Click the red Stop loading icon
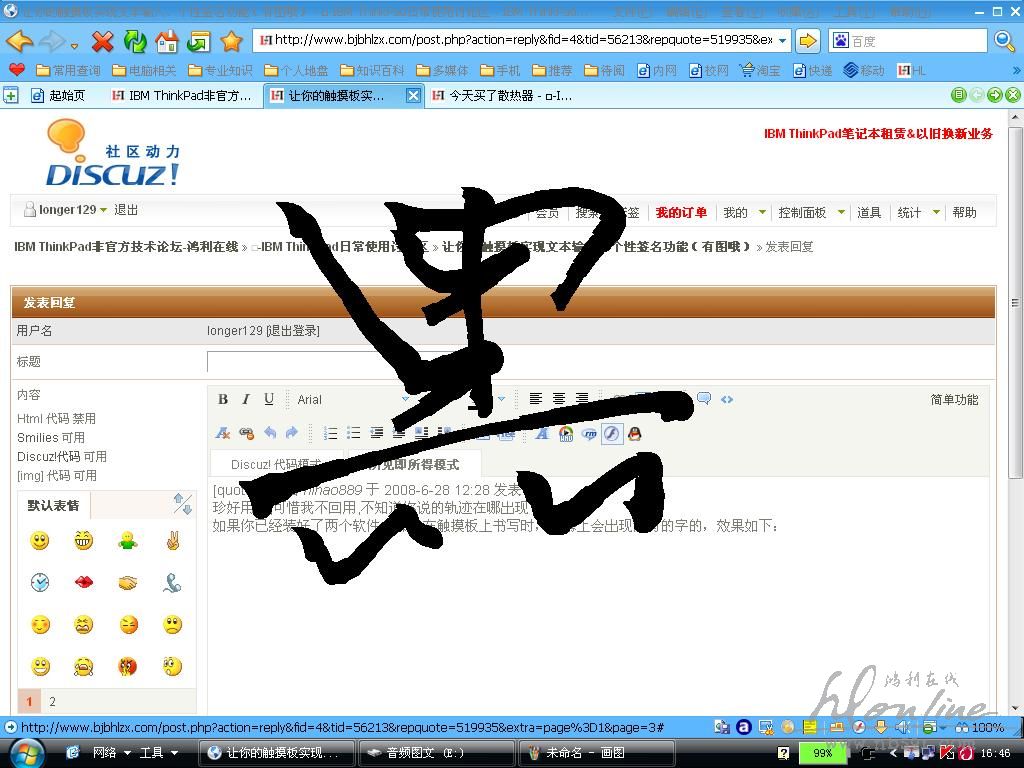The image size is (1024, 768). coord(103,42)
